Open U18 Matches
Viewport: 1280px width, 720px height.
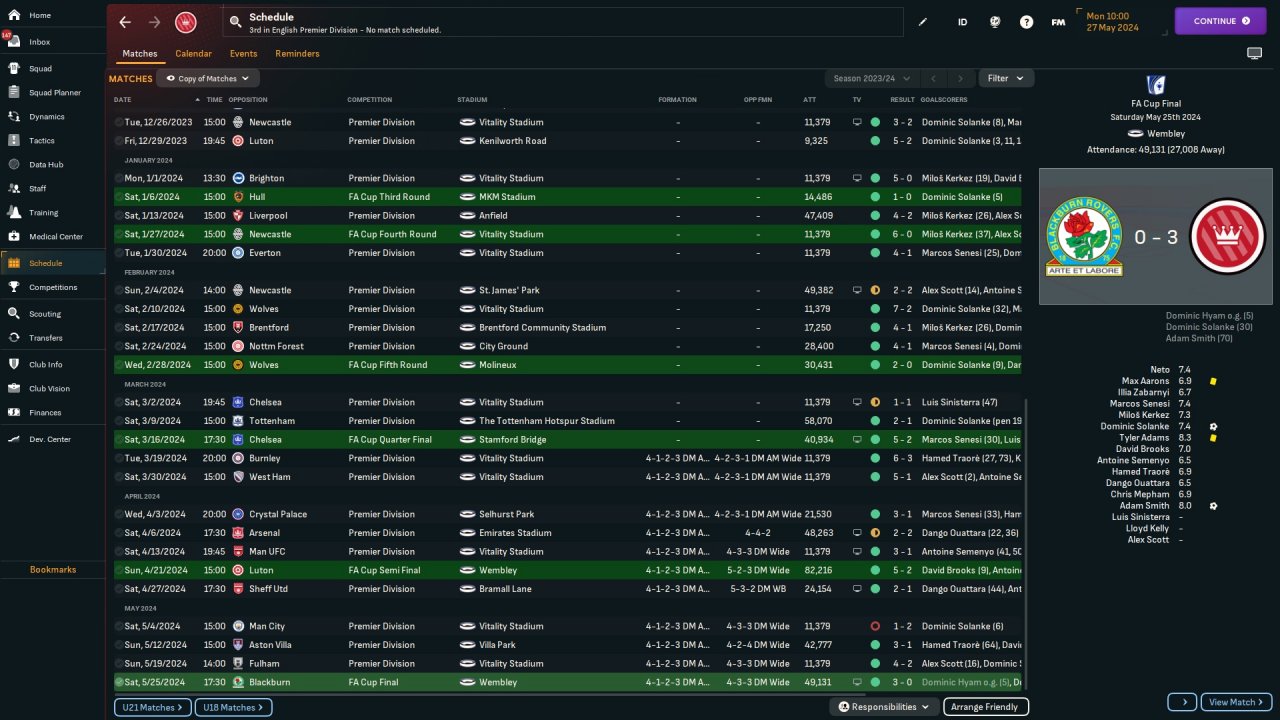pos(233,707)
